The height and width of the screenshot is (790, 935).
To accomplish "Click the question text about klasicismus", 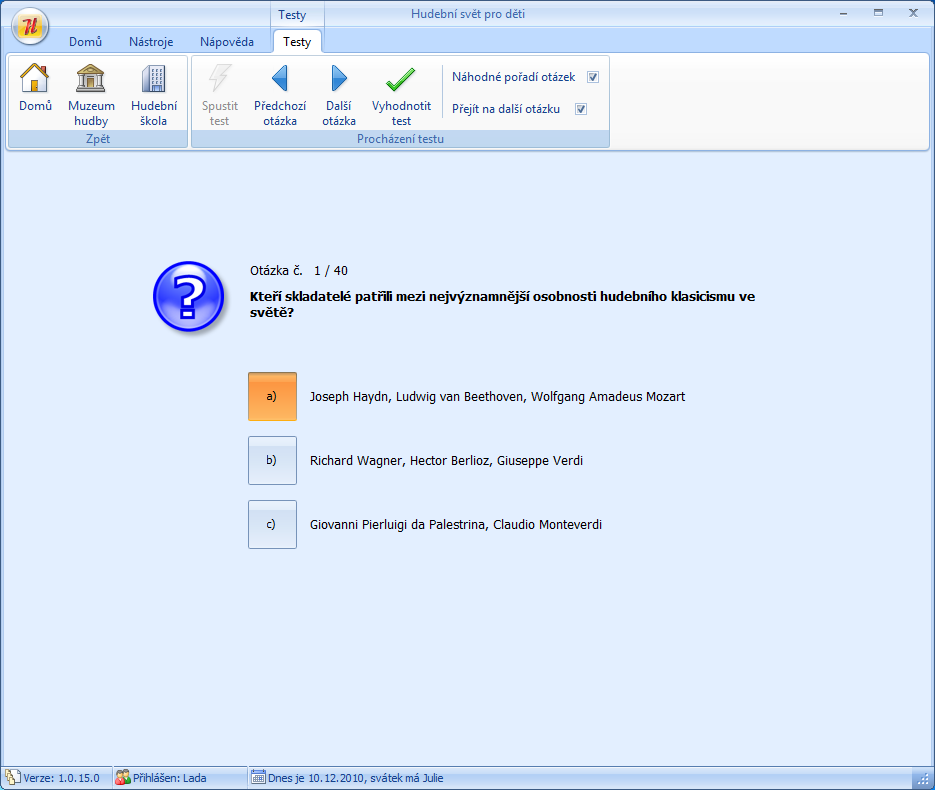I will click(x=502, y=304).
